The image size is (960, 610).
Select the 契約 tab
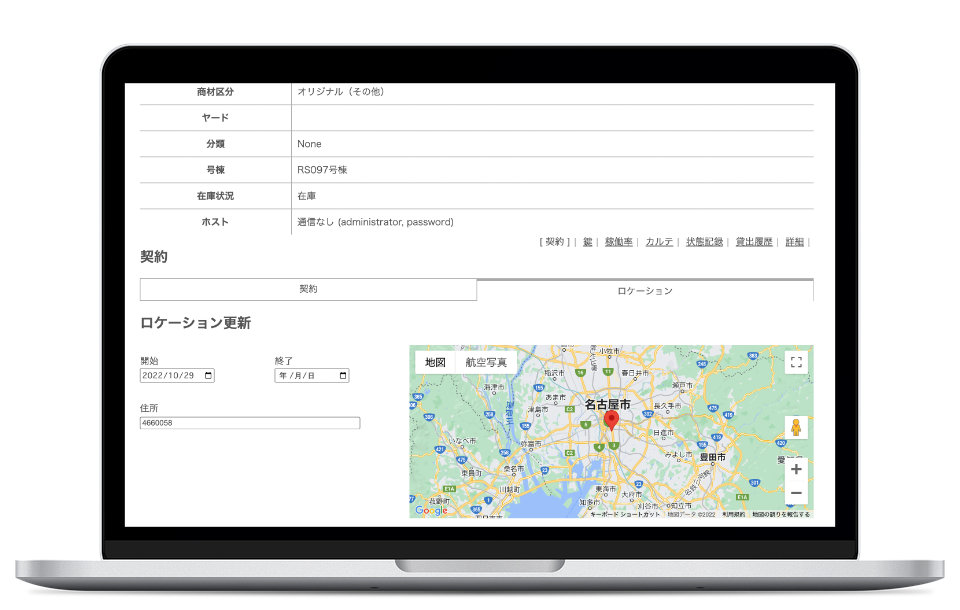308,289
